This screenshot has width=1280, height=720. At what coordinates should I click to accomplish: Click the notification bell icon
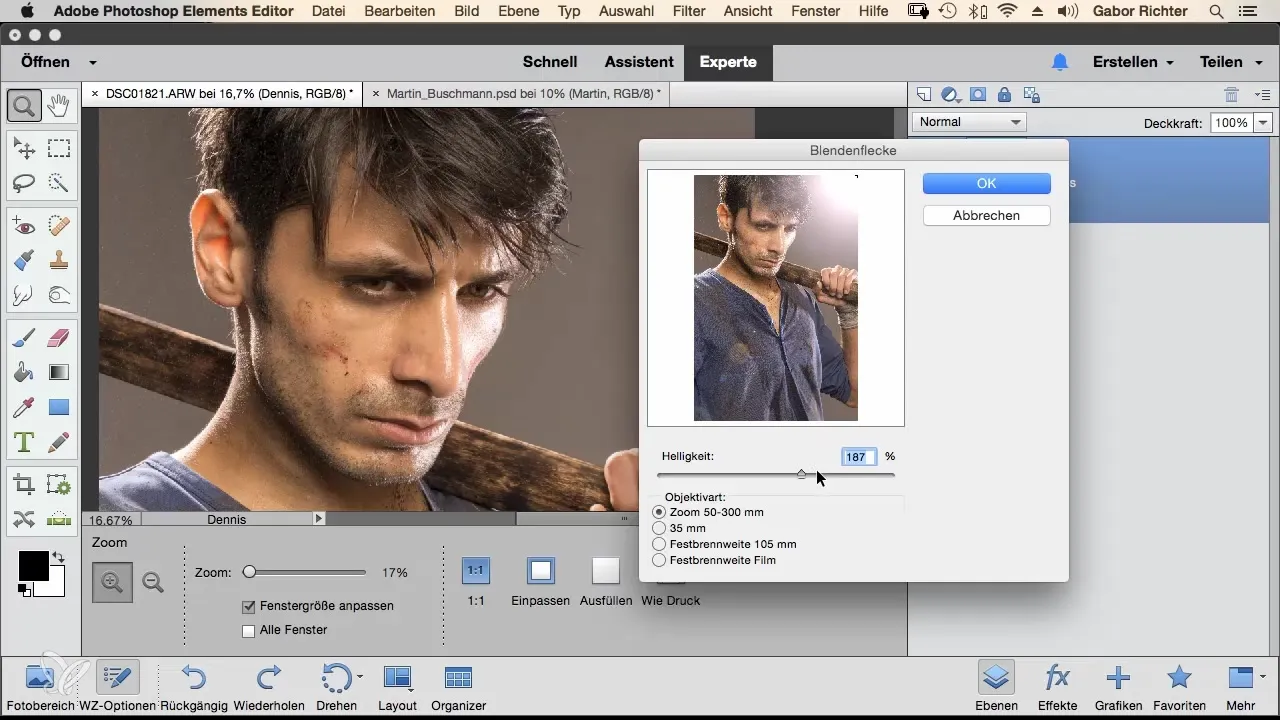point(1060,62)
